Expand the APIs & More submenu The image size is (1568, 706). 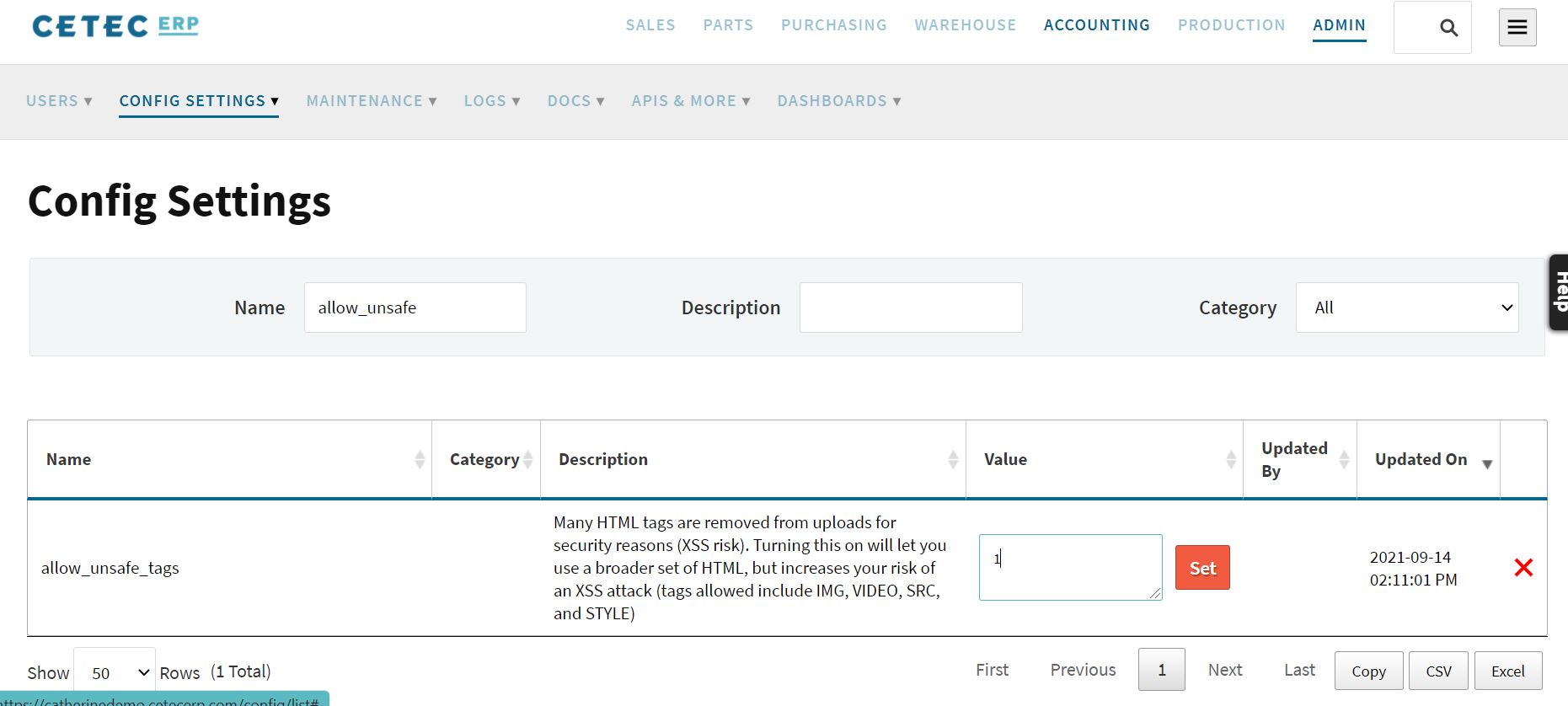click(691, 101)
